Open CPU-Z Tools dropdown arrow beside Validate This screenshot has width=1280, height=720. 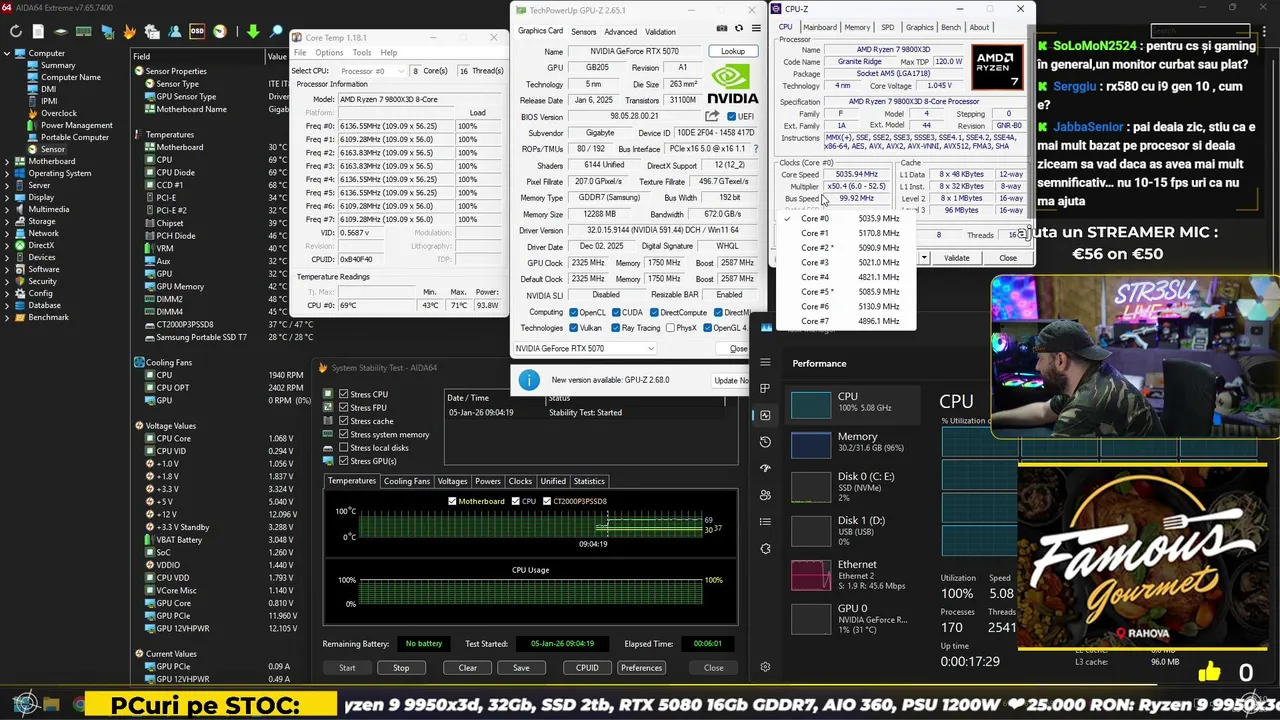(924, 258)
